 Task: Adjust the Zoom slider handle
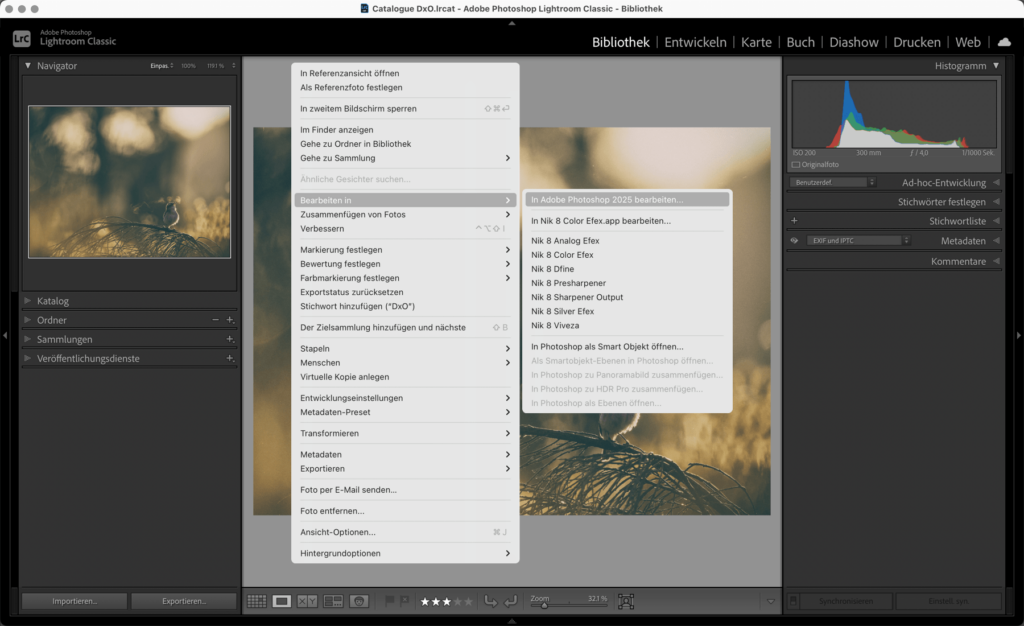click(x=544, y=606)
